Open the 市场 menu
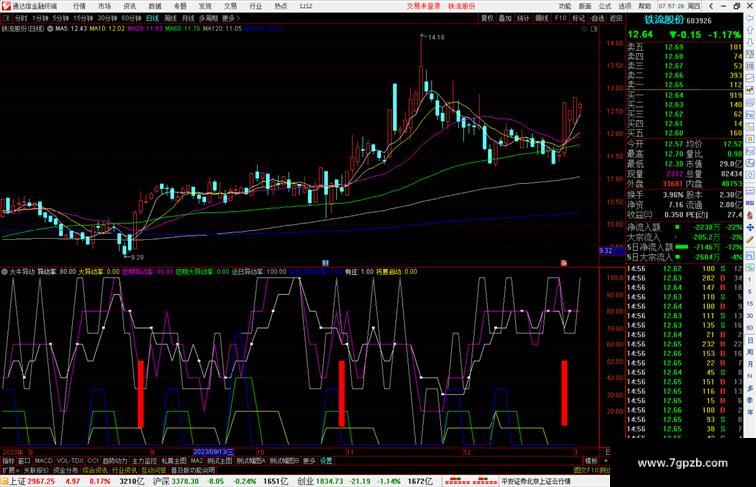The width and height of the screenshot is (756, 487). coord(104,6)
